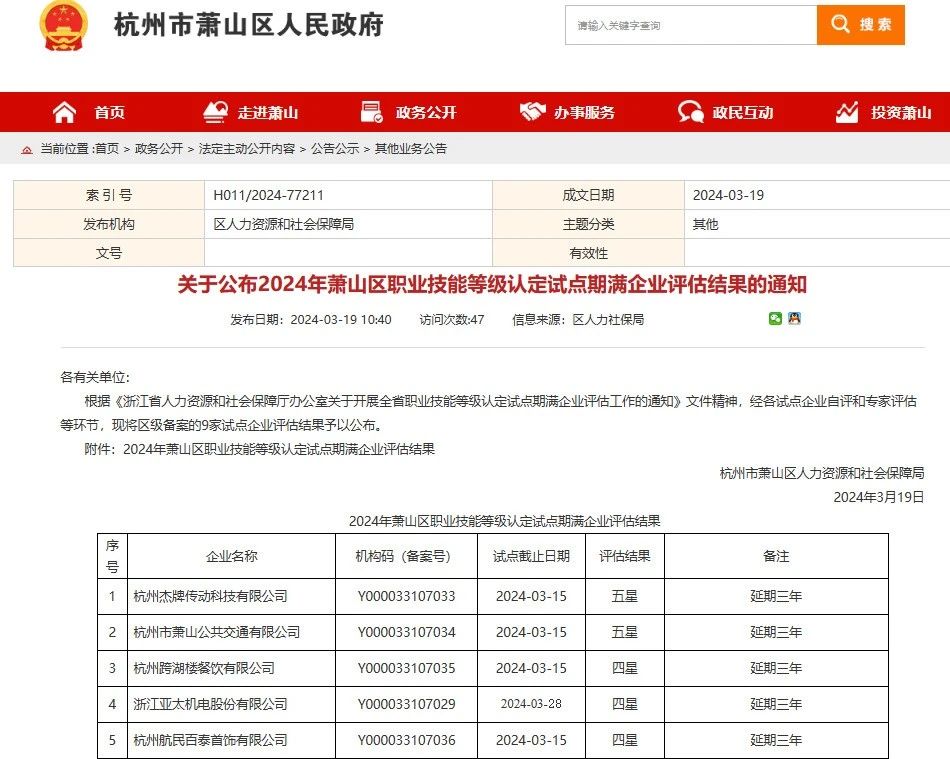Click inside the keyword search input box
The image size is (950, 759).
[688, 24]
